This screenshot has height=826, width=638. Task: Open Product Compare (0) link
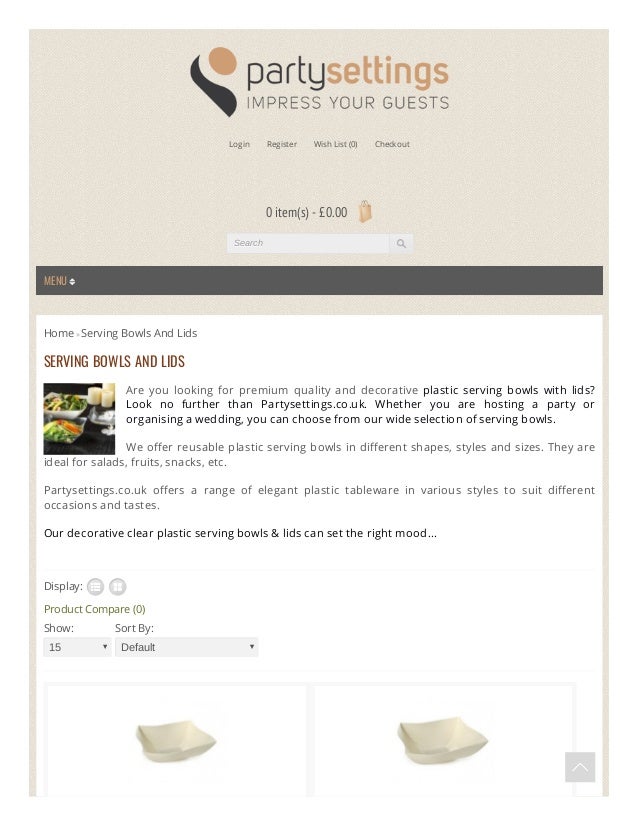pyautogui.click(x=95, y=609)
